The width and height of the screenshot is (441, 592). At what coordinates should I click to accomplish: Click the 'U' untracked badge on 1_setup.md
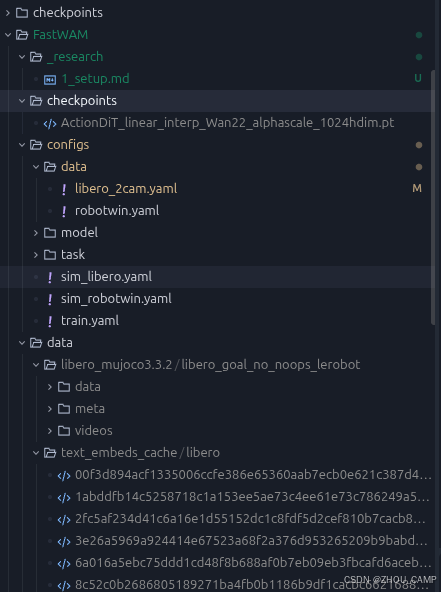418,78
